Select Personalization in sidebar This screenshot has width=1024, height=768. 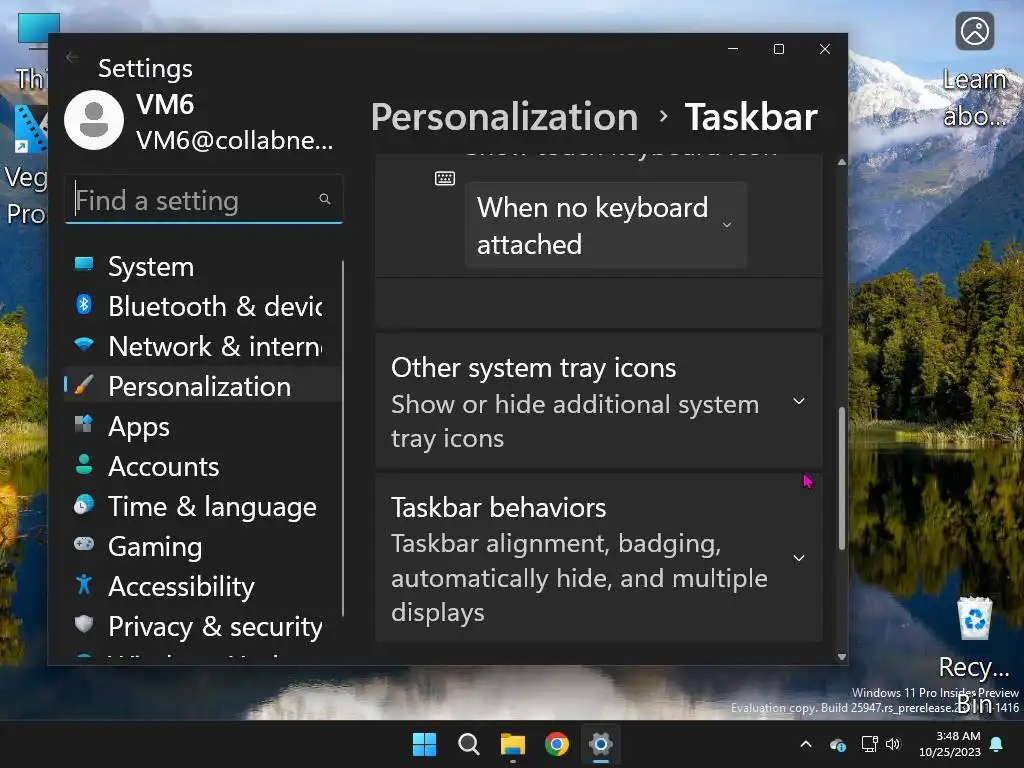(202, 386)
